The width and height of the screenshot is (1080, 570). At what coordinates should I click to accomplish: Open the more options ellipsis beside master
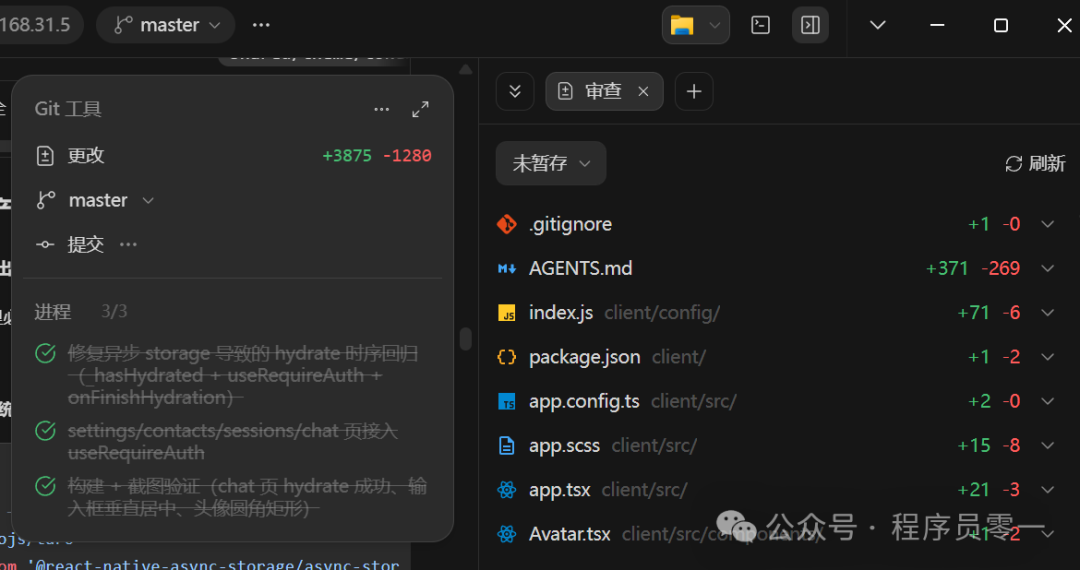(x=261, y=25)
